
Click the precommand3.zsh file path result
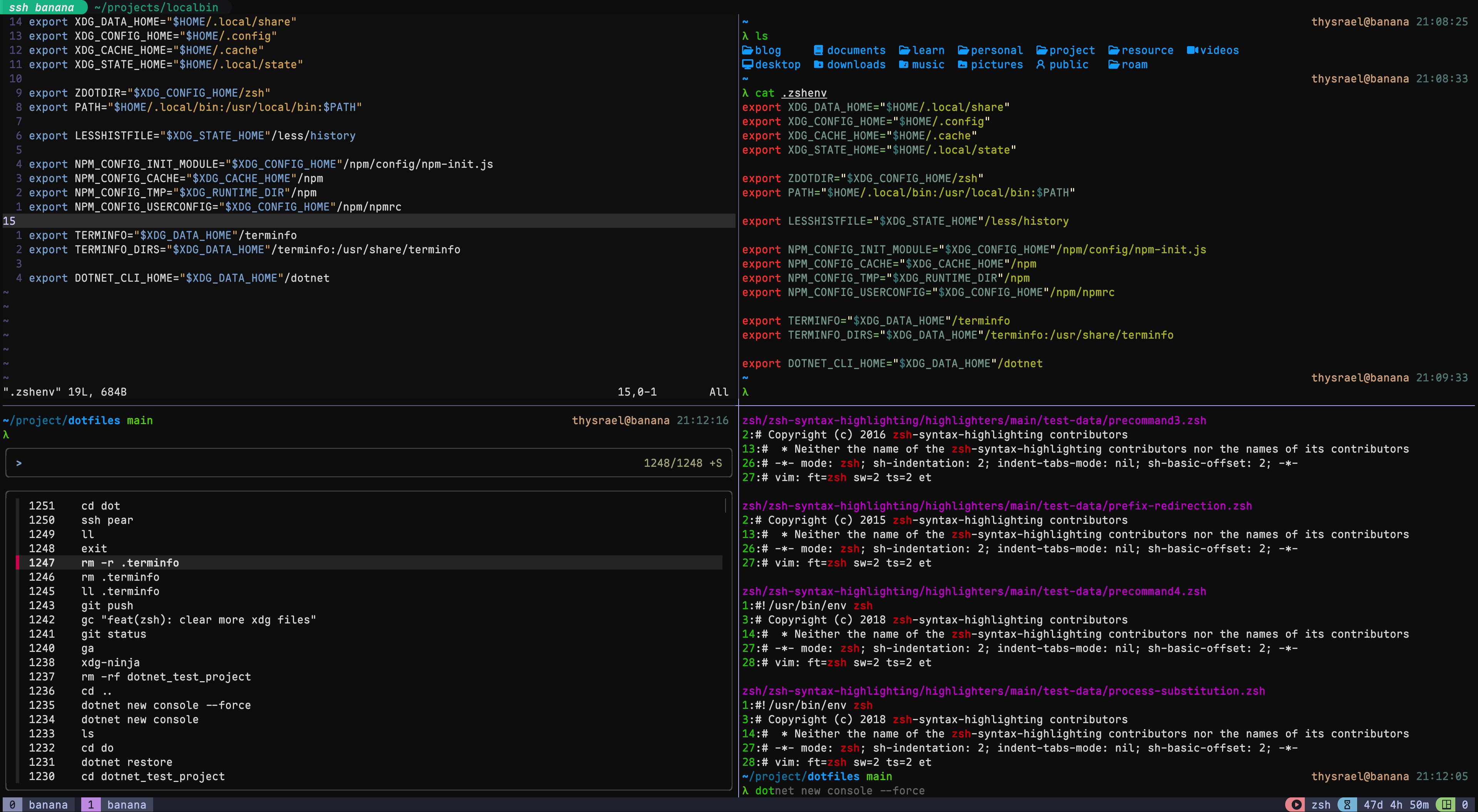point(974,421)
